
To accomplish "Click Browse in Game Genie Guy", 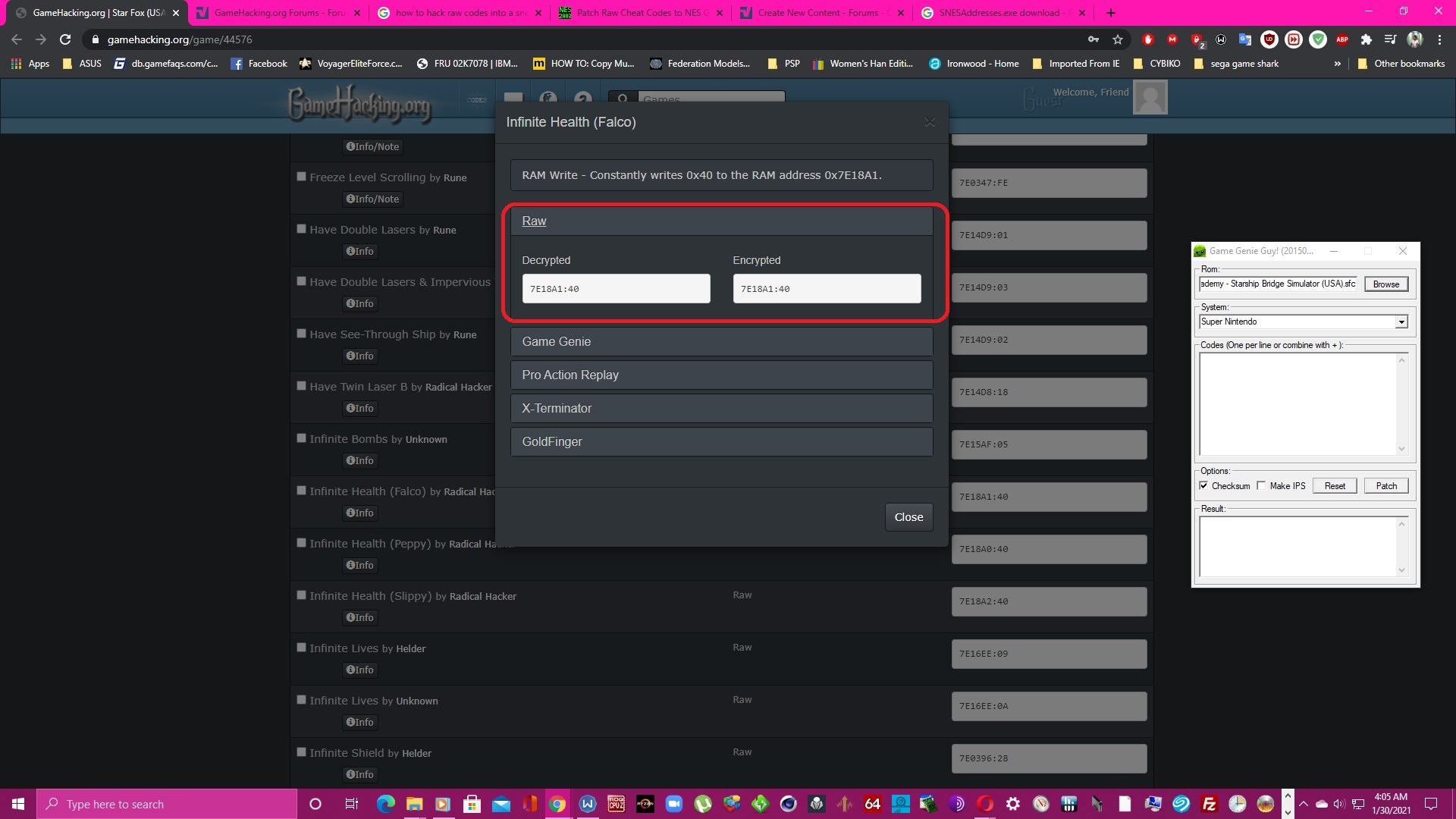I will [x=1385, y=284].
